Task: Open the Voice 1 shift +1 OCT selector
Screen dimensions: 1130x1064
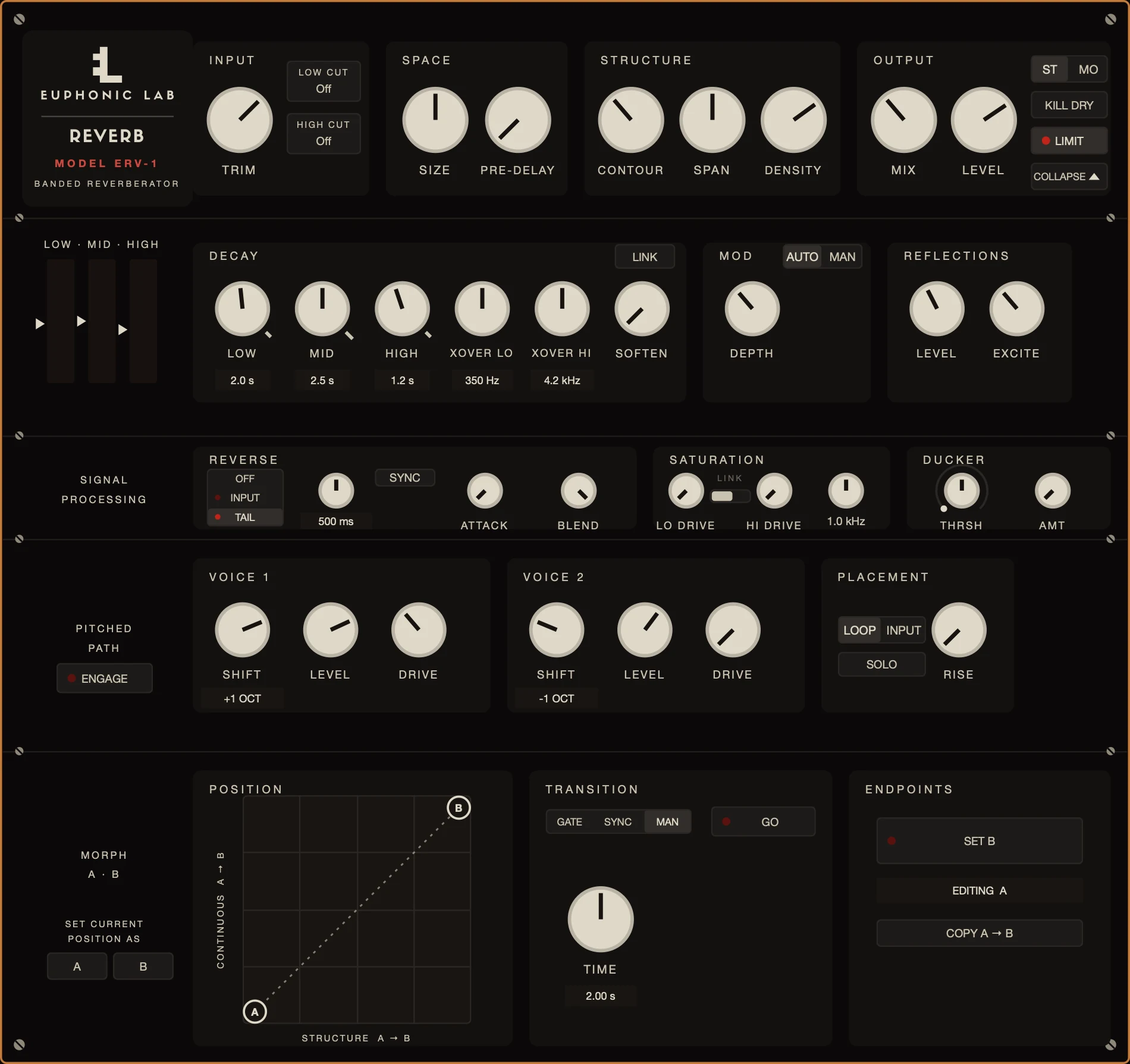Action: [x=242, y=698]
